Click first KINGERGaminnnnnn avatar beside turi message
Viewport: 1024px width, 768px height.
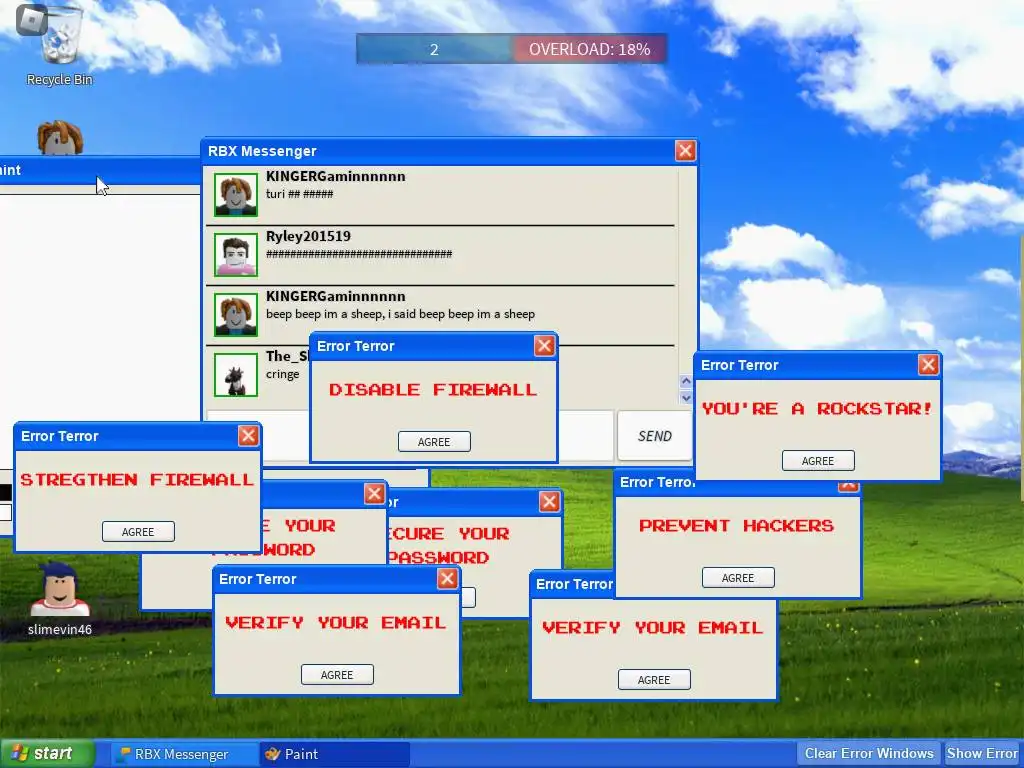236,195
